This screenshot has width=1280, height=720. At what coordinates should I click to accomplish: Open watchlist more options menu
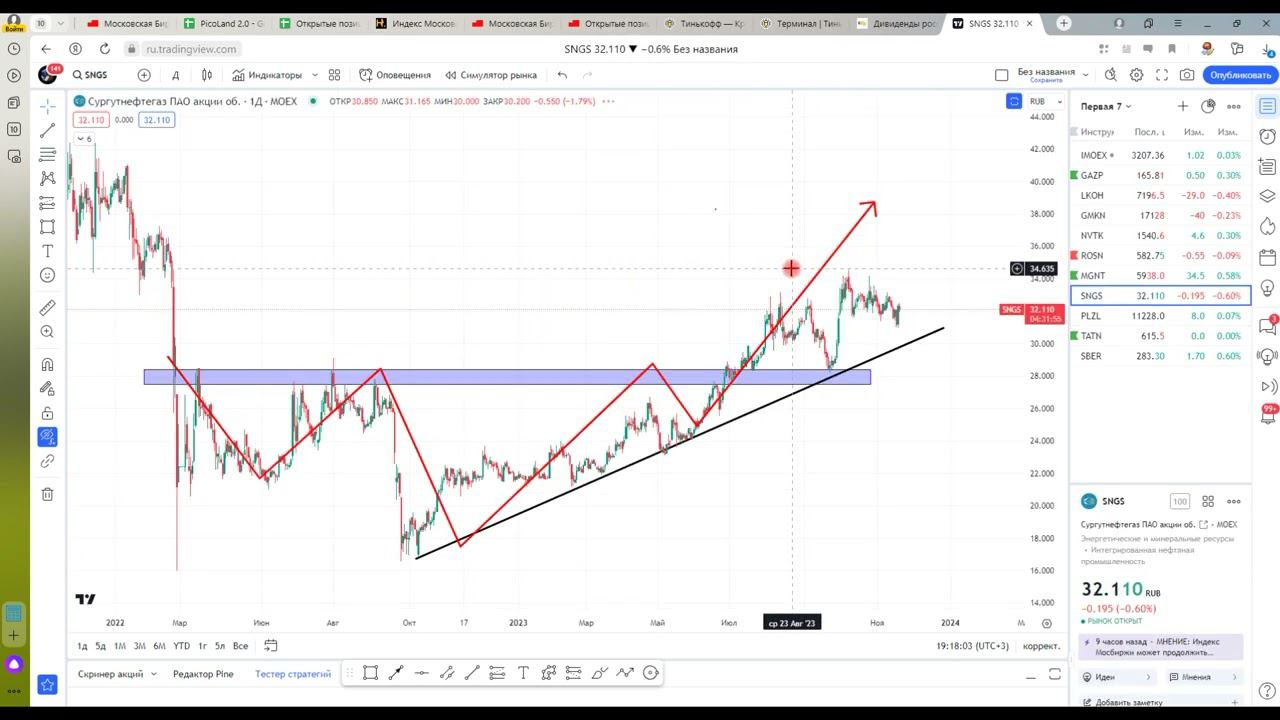coord(1234,106)
